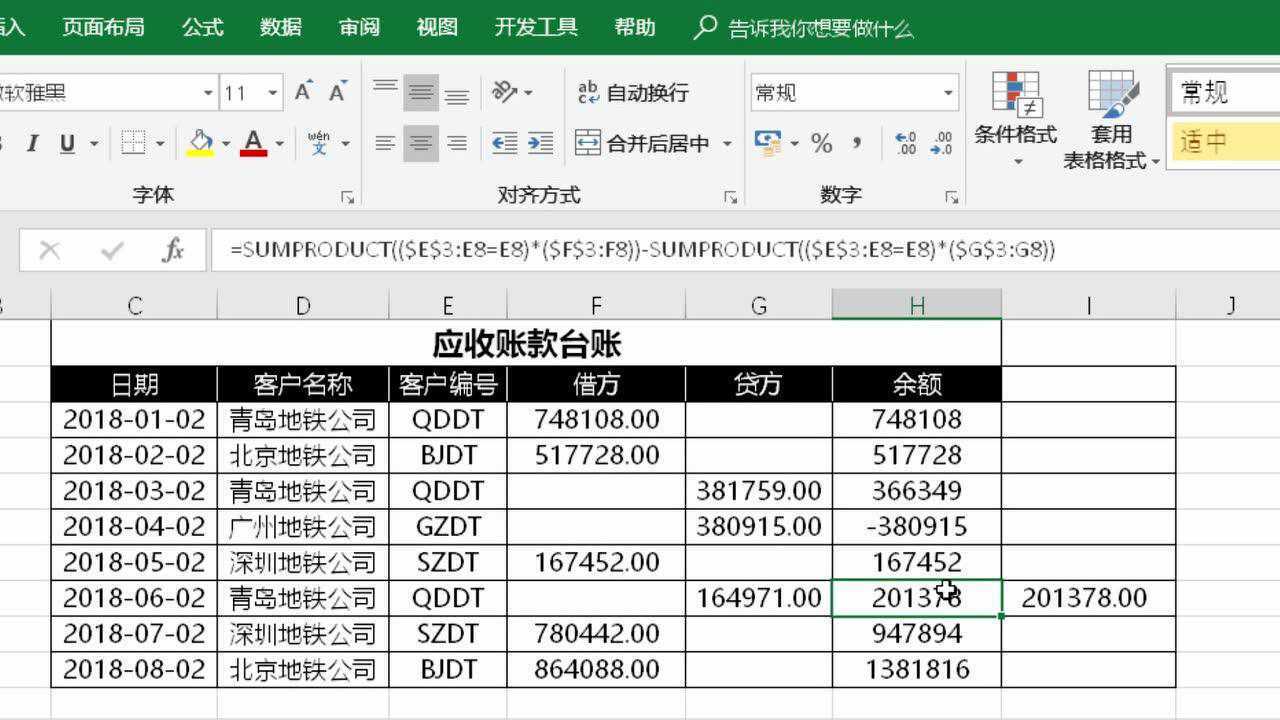Open 帮助 tab
Viewport: 1280px width, 720px height.
[x=635, y=27]
